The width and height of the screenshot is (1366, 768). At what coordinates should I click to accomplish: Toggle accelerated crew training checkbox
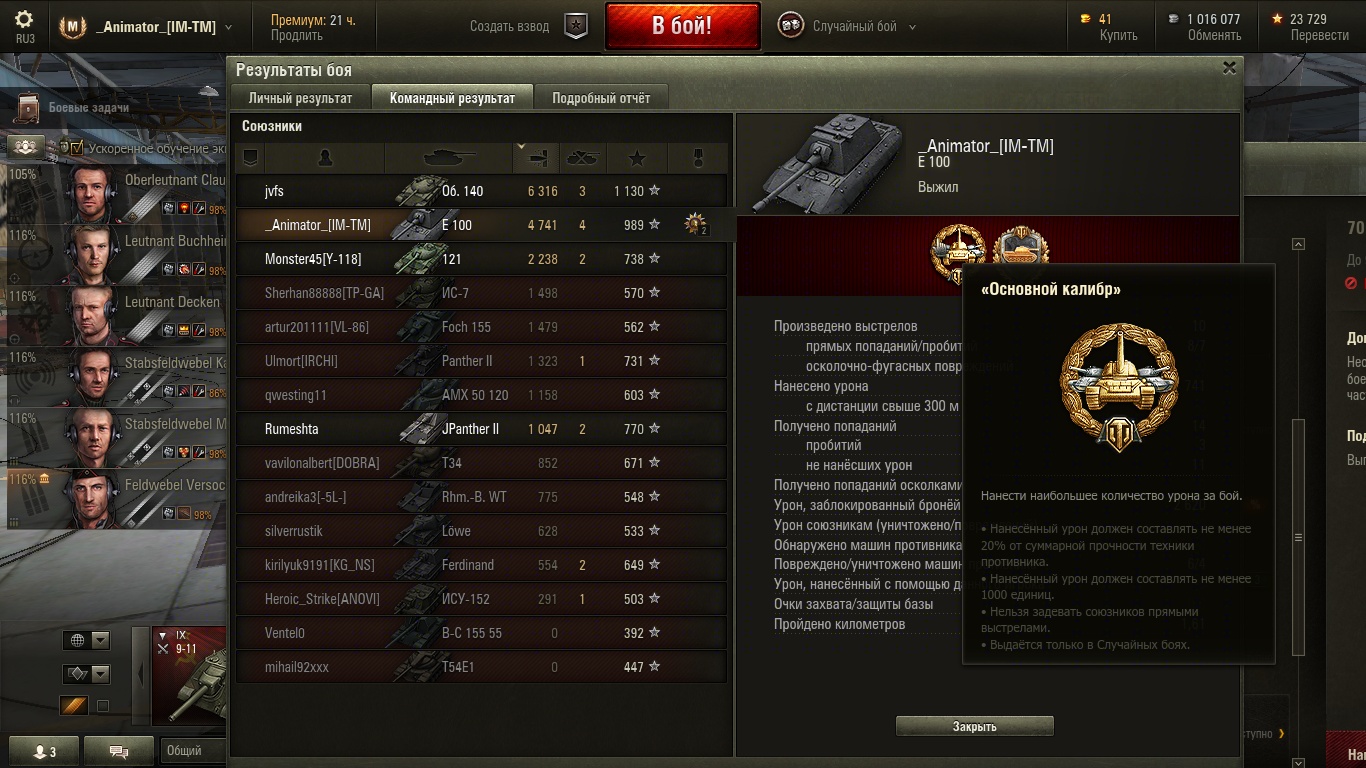point(76,147)
